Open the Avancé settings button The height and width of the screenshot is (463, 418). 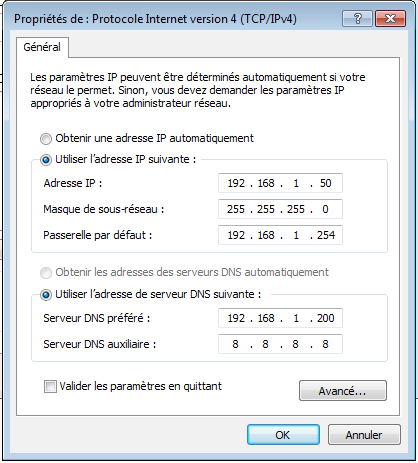click(x=343, y=391)
